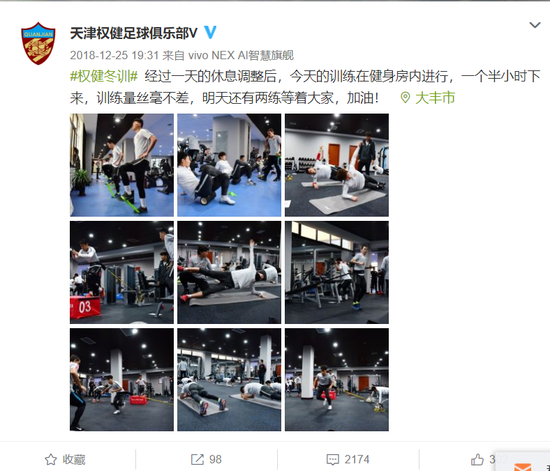Click the location pin icon for 大丰市
Viewport: 550px width, 471px height.
click(x=405, y=97)
